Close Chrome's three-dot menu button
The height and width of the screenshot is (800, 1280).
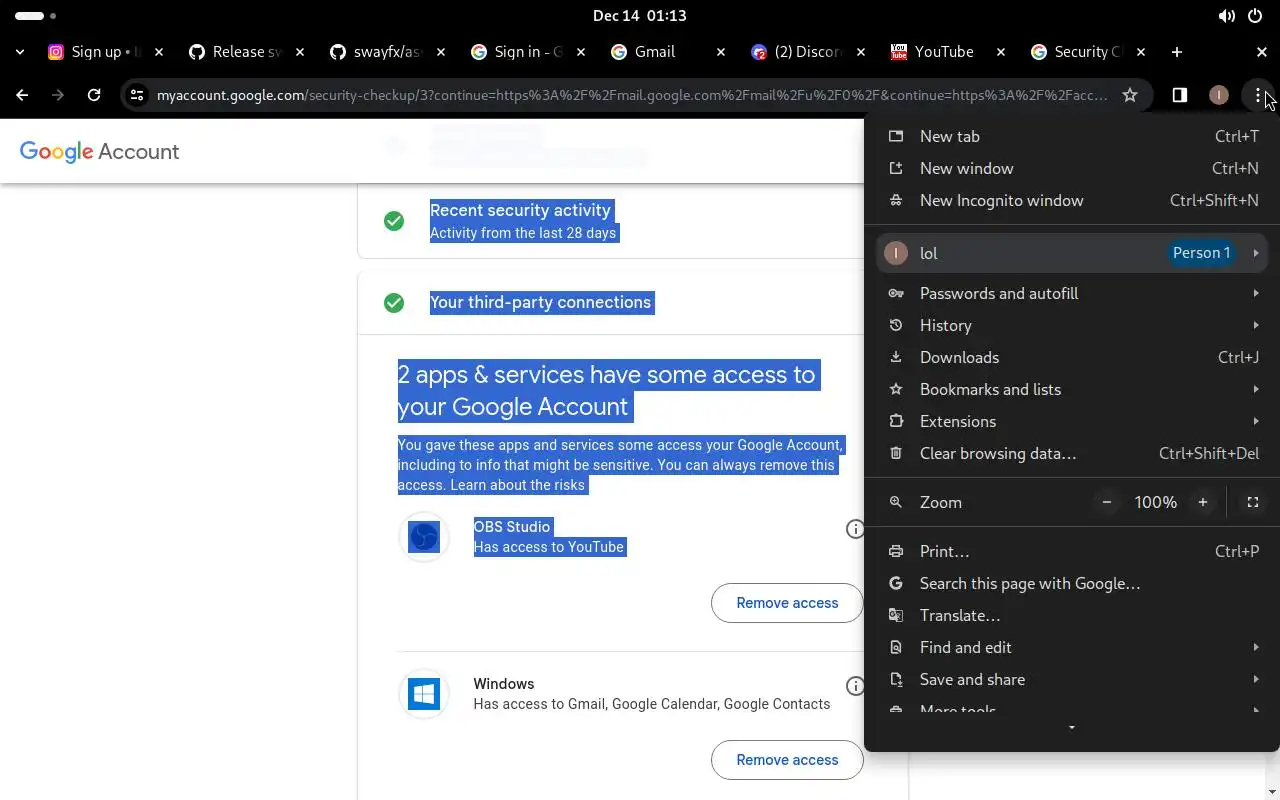(x=1258, y=95)
